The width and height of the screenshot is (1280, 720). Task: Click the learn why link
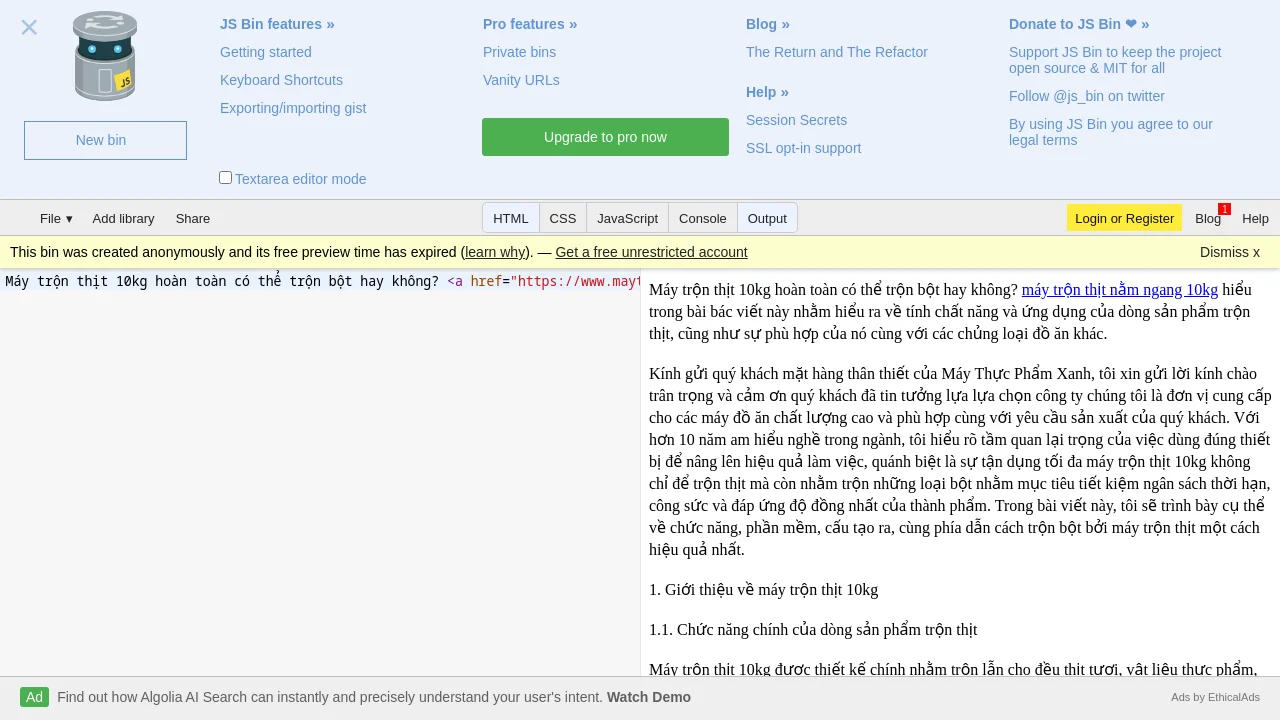[x=495, y=252]
